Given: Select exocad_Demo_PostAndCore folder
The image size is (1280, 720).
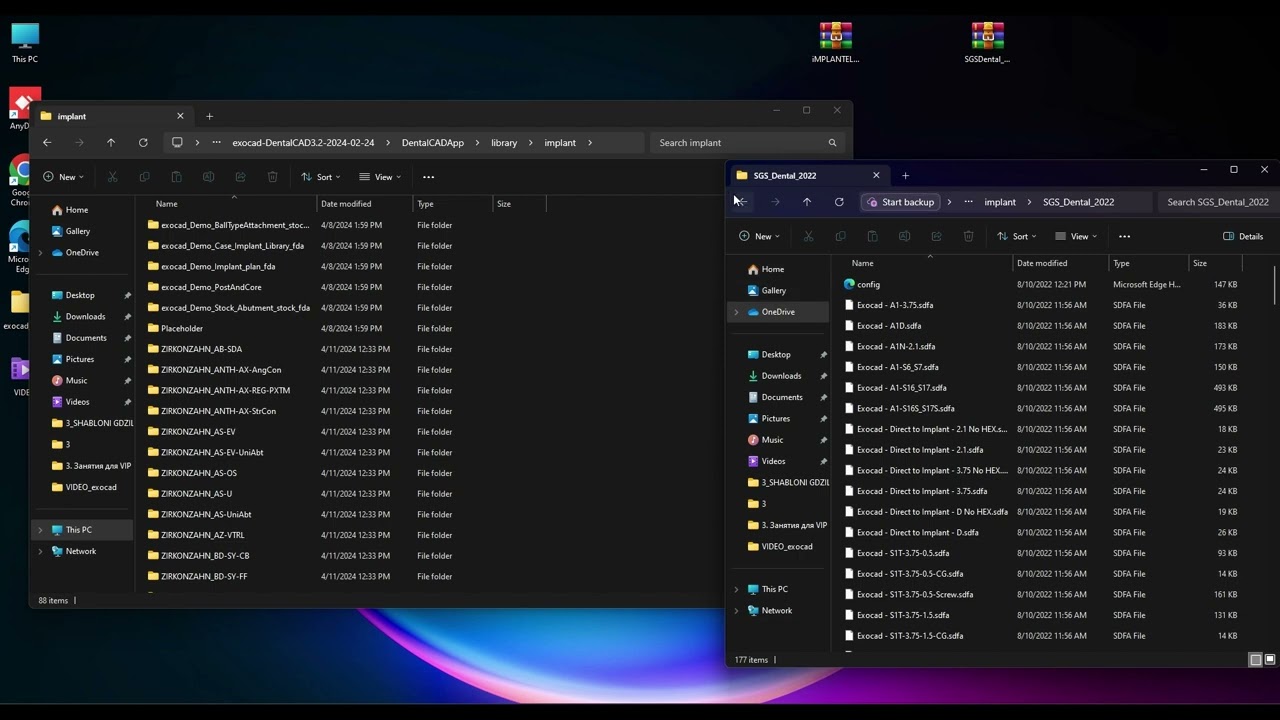Looking at the screenshot, I should pos(211,287).
